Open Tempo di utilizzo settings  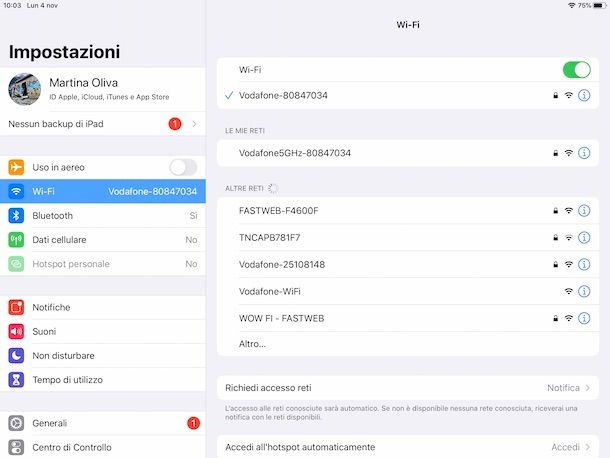coord(103,380)
